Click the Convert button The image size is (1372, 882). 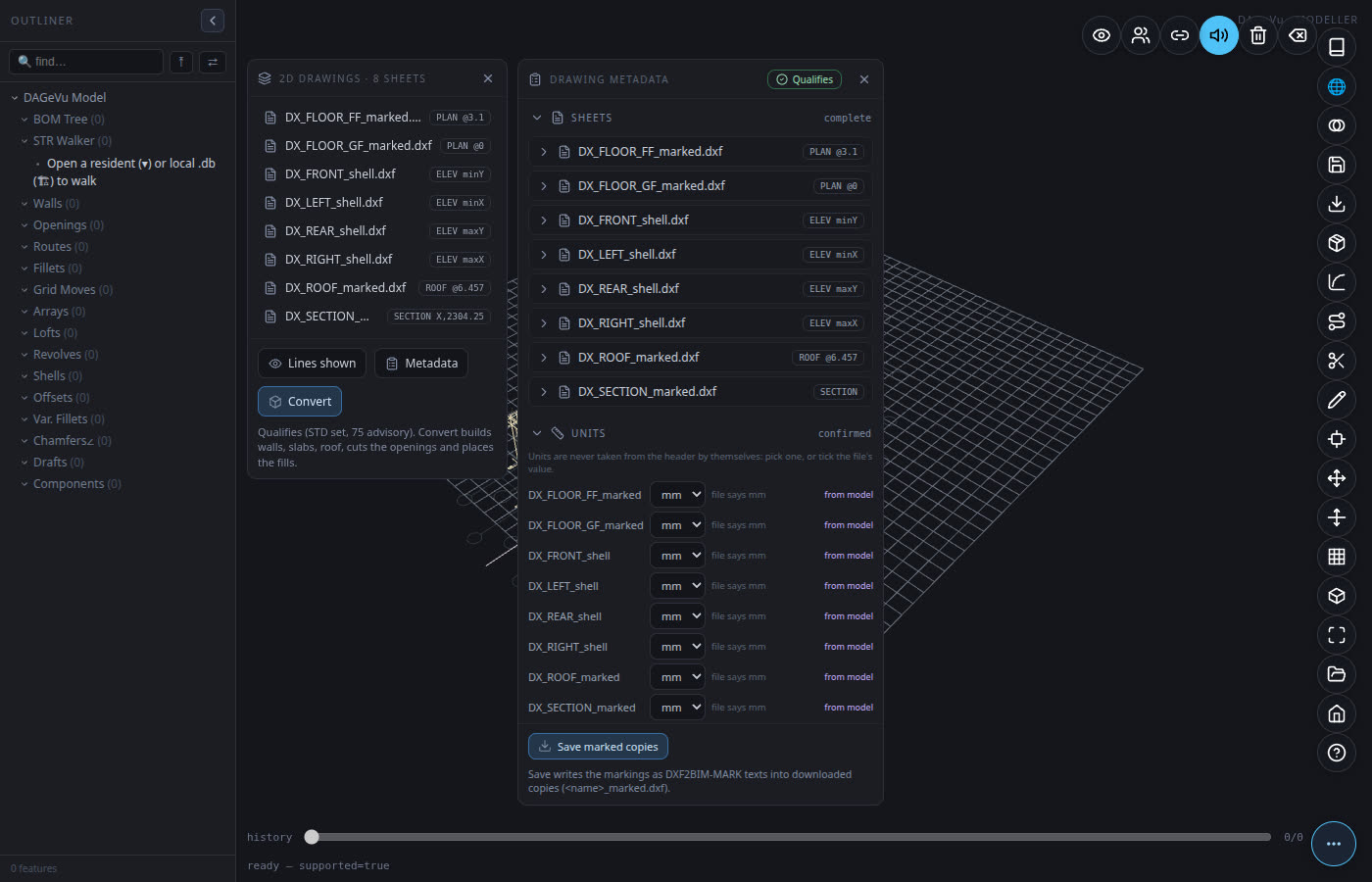point(300,402)
